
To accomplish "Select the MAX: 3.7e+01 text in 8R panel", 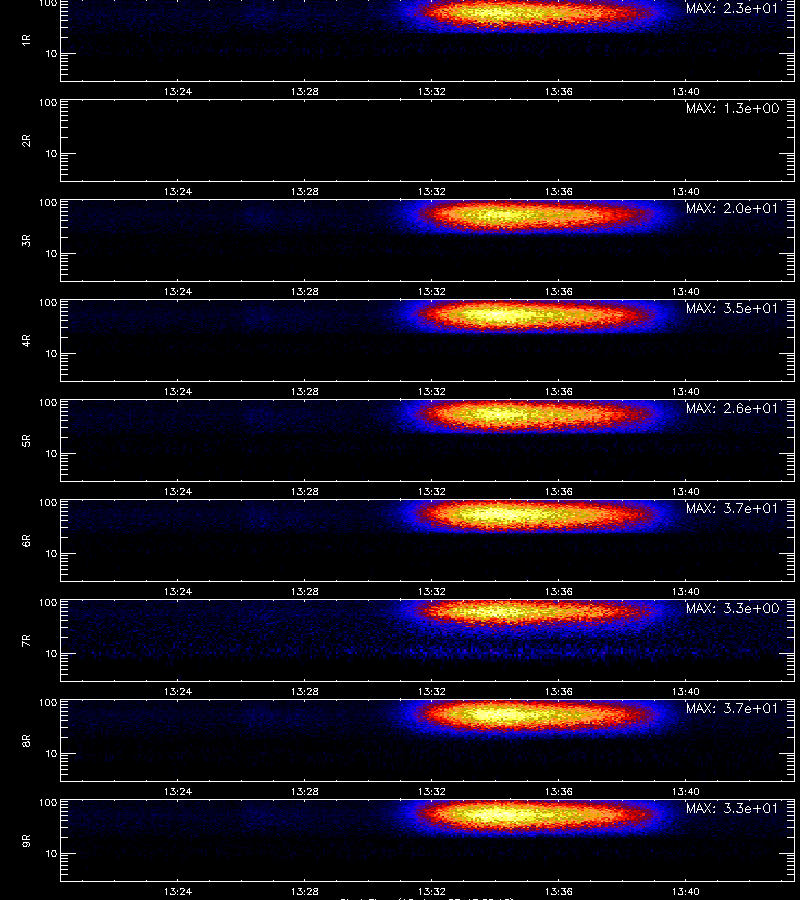I will pyautogui.click(x=732, y=708).
